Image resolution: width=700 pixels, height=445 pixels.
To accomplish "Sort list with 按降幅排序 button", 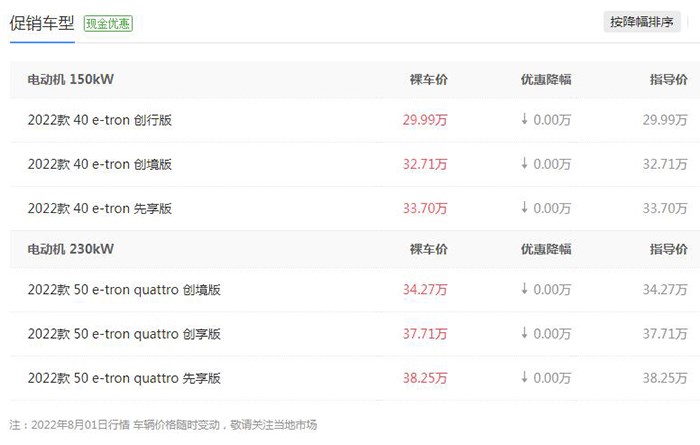I will pyautogui.click(x=642, y=21).
